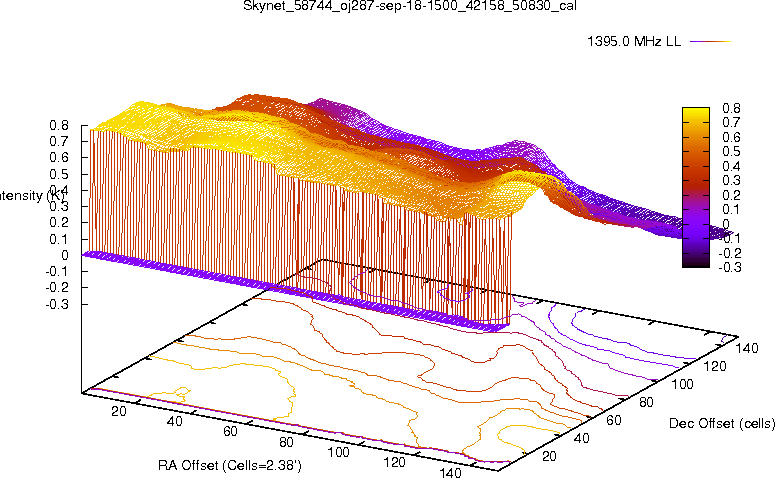Click the -0.3 tick label on the intensity axis

57,304
